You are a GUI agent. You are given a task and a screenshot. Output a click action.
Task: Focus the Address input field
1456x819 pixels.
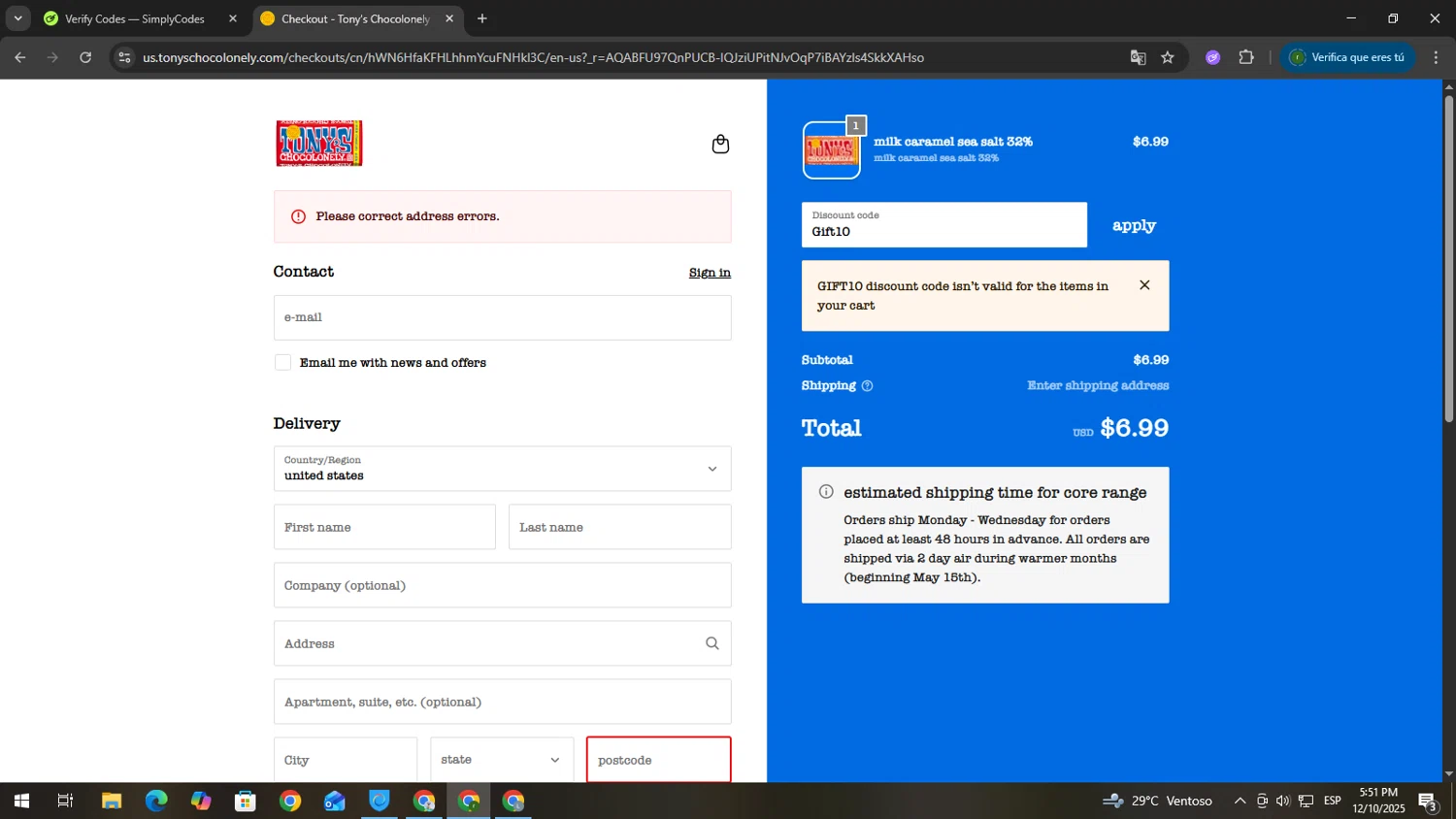pos(502,643)
